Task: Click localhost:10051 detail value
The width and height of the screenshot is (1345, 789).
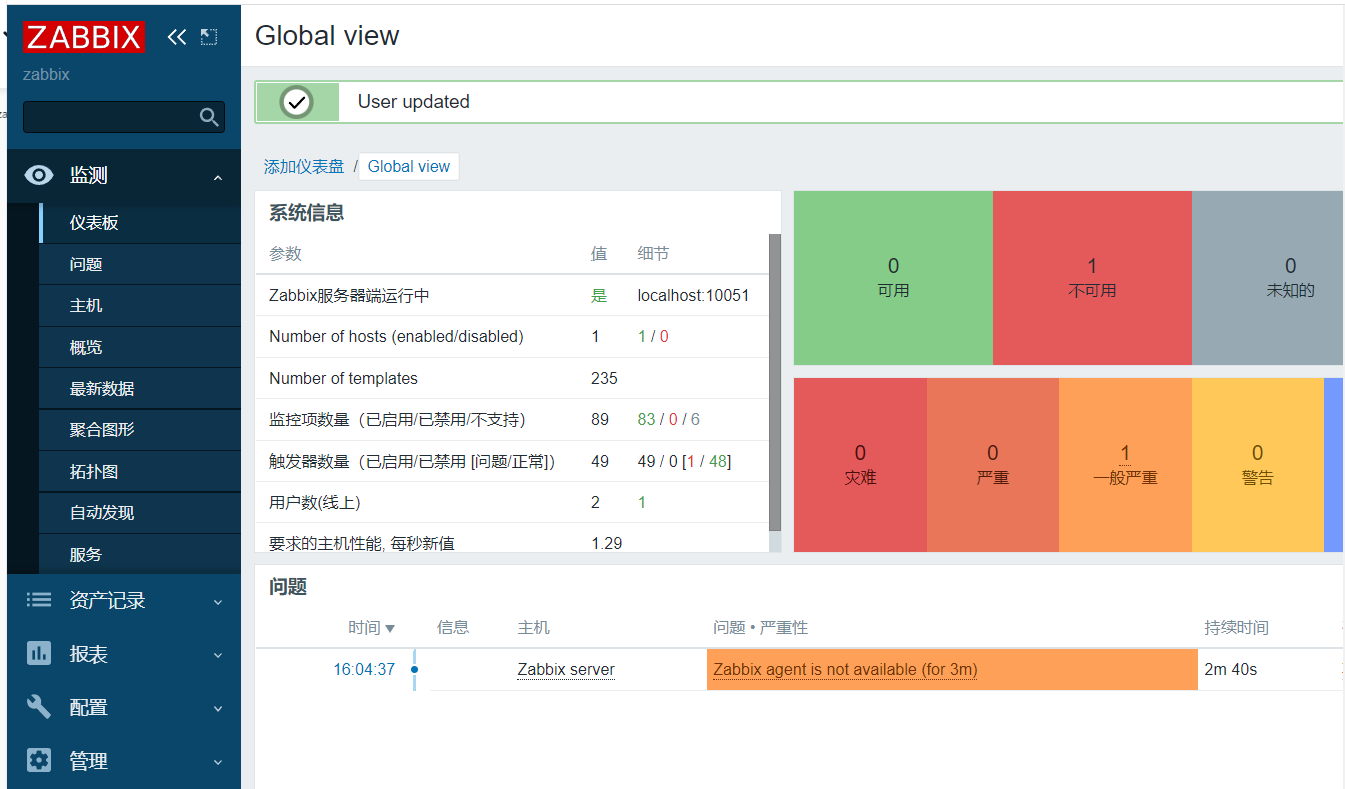Action: (693, 296)
